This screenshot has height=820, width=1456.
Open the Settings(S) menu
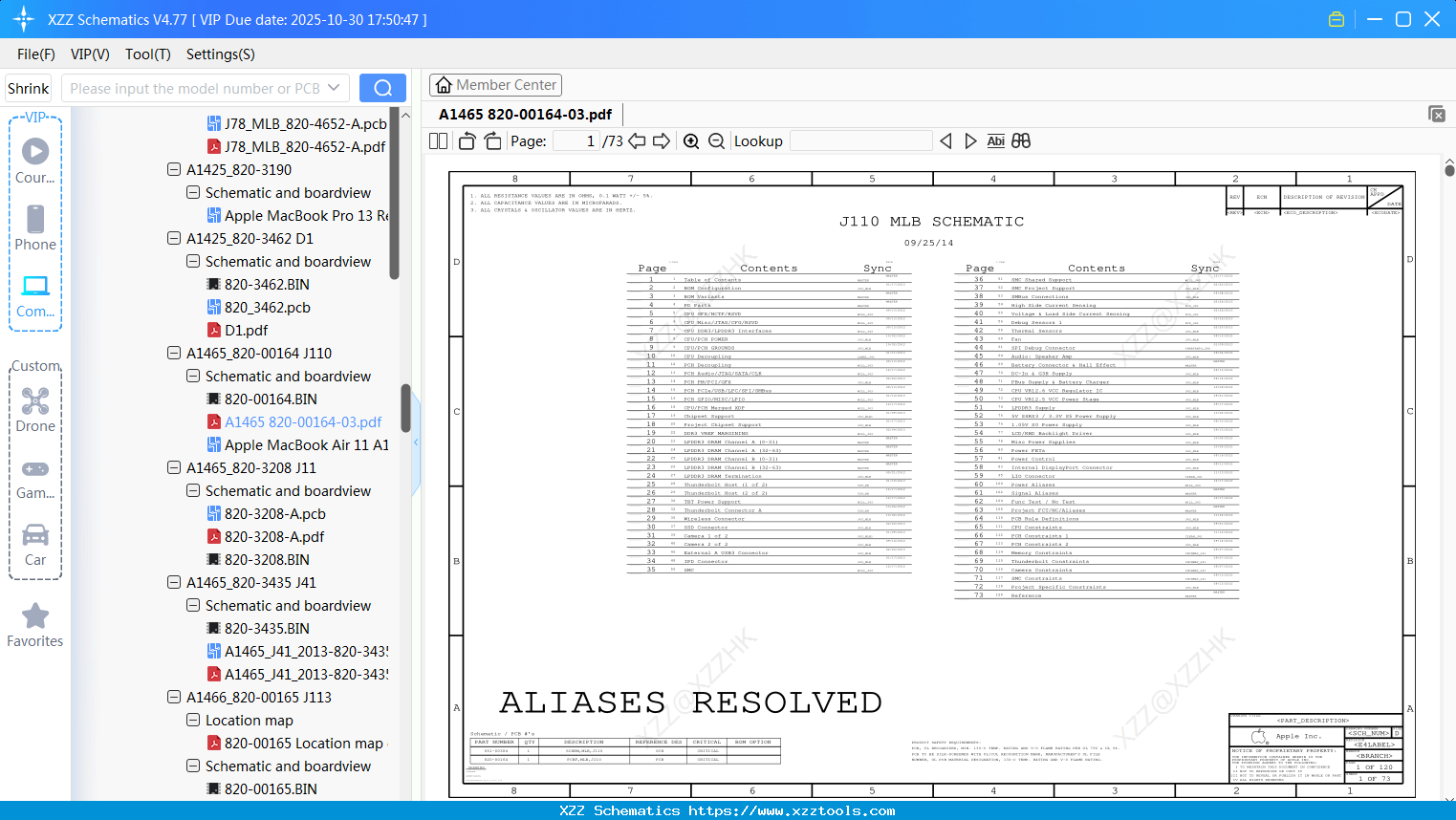click(221, 54)
